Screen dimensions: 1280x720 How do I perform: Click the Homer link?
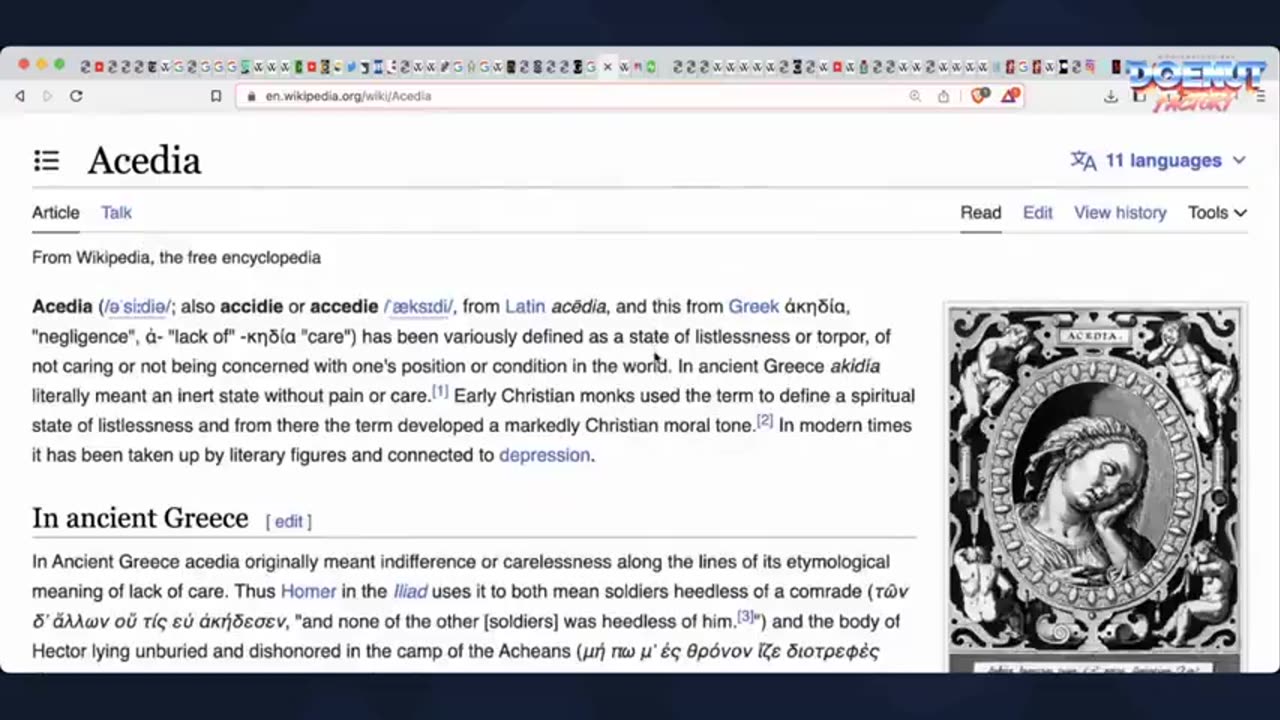308,591
